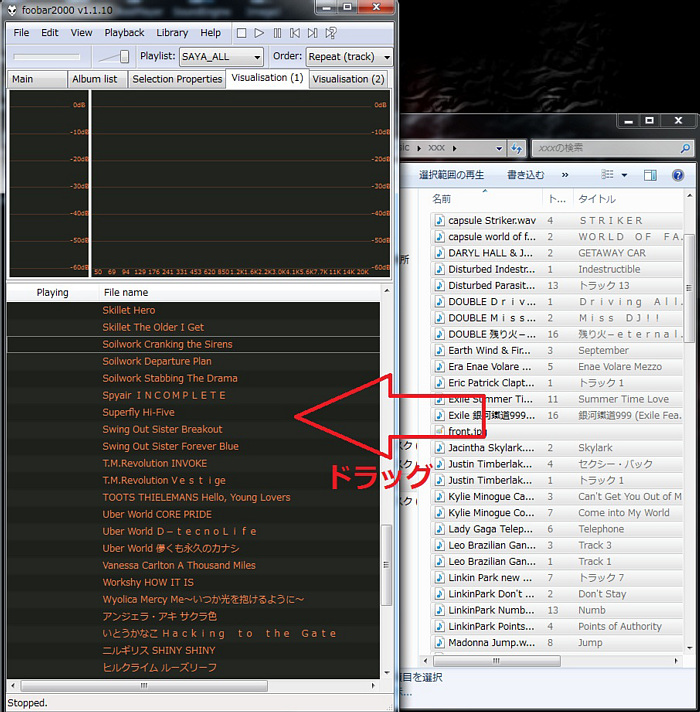Click the LinkinPark Numb file icon
Image resolution: width=700 pixels, height=712 pixels.
pos(439,610)
